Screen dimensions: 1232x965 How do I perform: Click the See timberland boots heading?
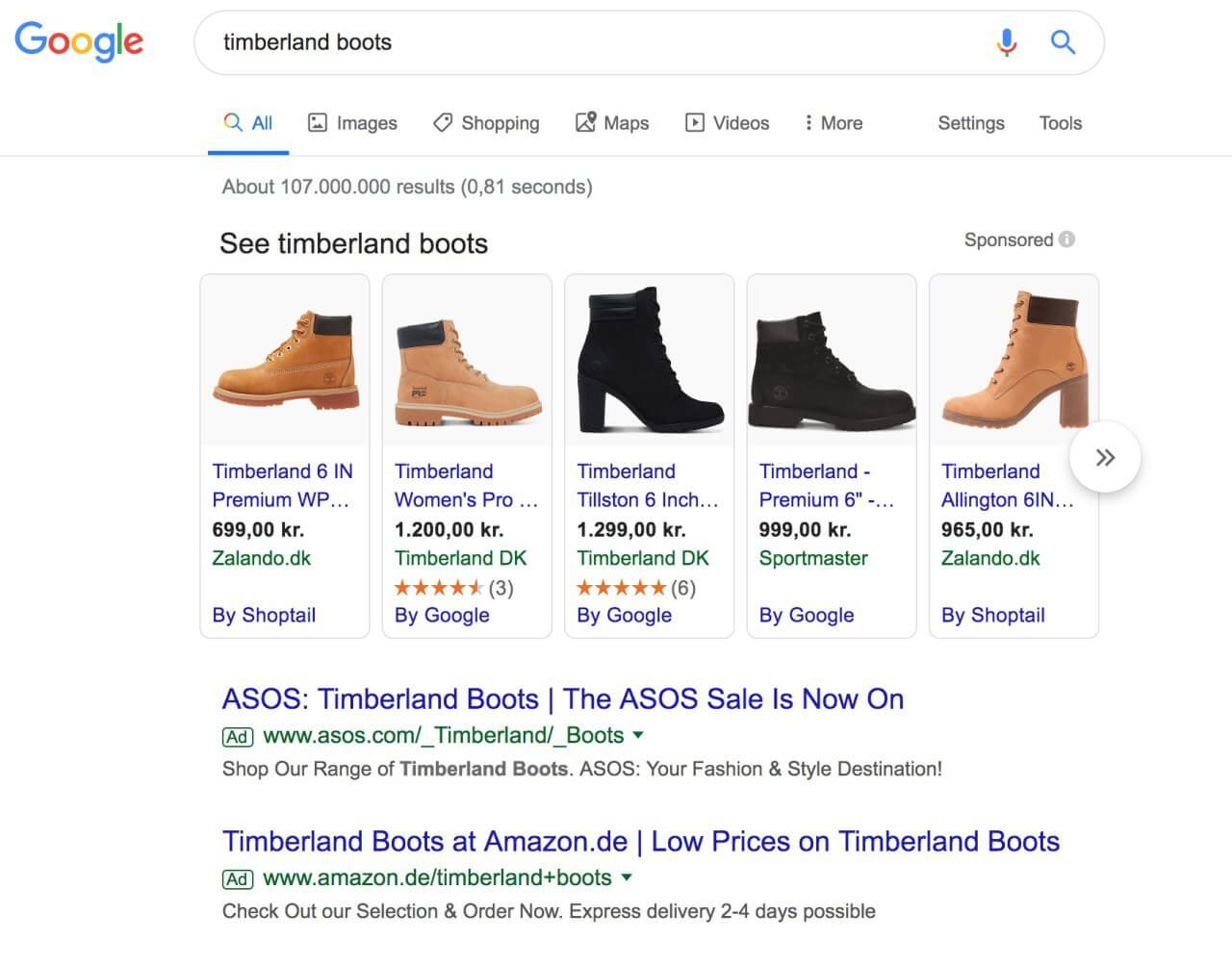[x=353, y=243]
